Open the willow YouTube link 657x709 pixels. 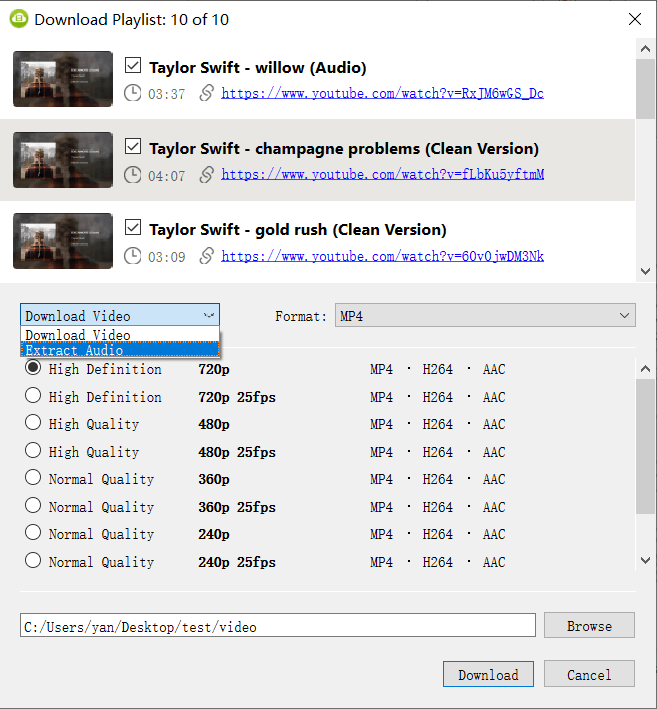coord(383,94)
